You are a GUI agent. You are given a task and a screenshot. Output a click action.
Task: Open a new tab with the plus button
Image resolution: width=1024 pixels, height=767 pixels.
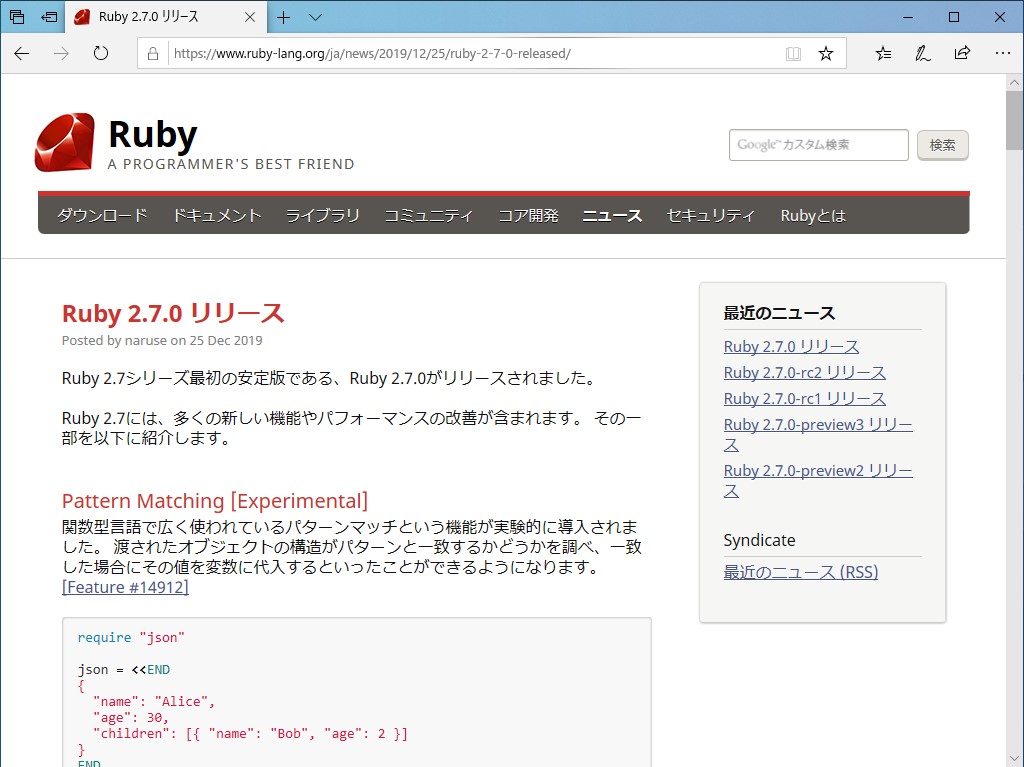(x=286, y=19)
